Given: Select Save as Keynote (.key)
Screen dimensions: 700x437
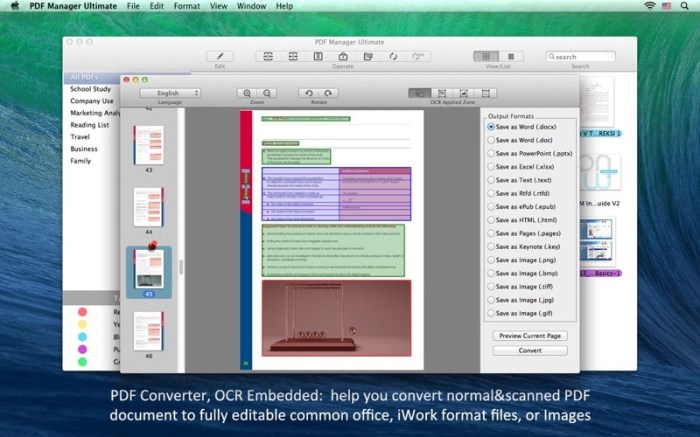Looking at the screenshot, I should tap(524, 246).
